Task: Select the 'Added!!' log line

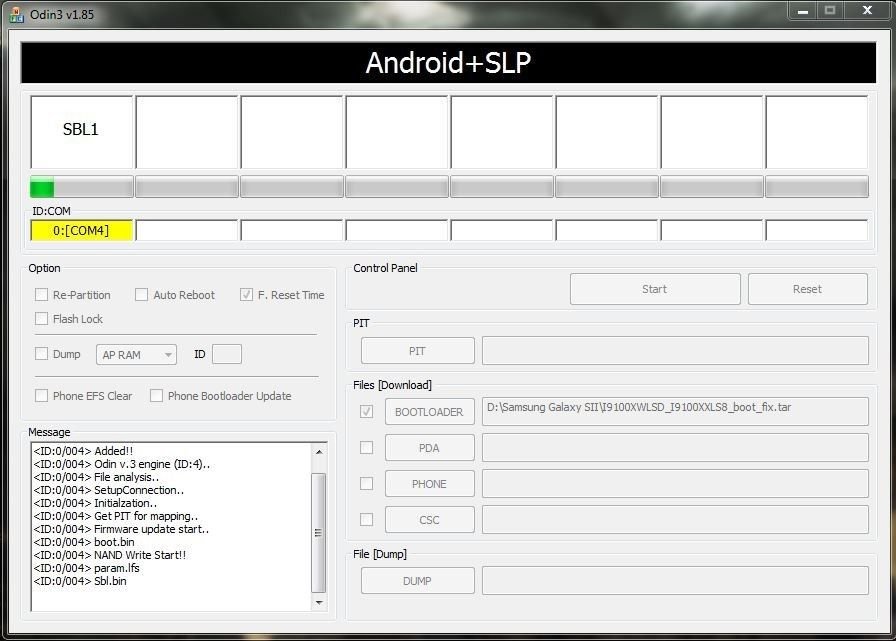Action: point(83,451)
